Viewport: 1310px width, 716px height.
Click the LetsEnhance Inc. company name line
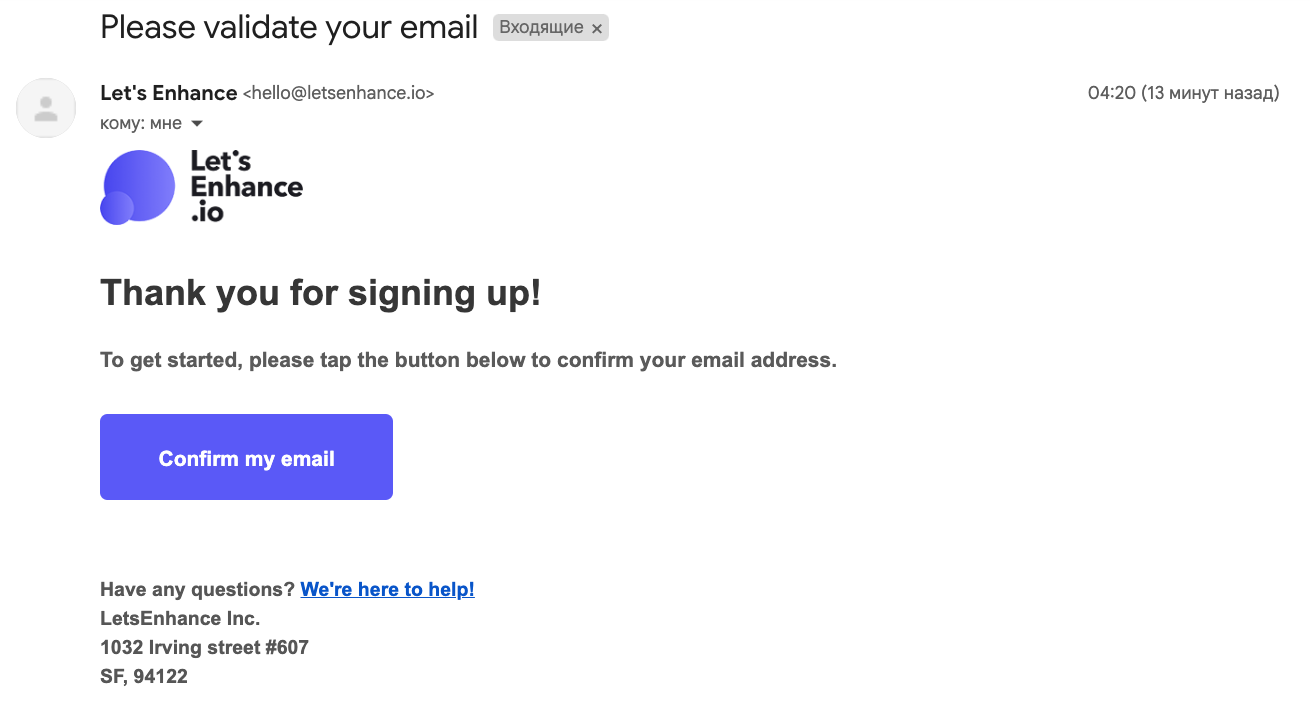pos(180,619)
